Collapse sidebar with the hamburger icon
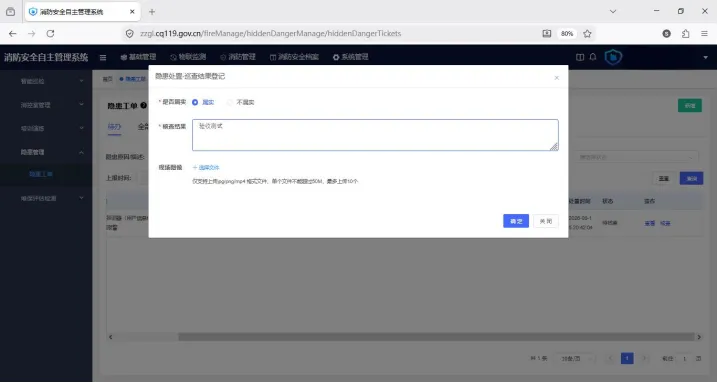Image resolution: width=718 pixels, height=383 pixels. click(x=103, y=57)
